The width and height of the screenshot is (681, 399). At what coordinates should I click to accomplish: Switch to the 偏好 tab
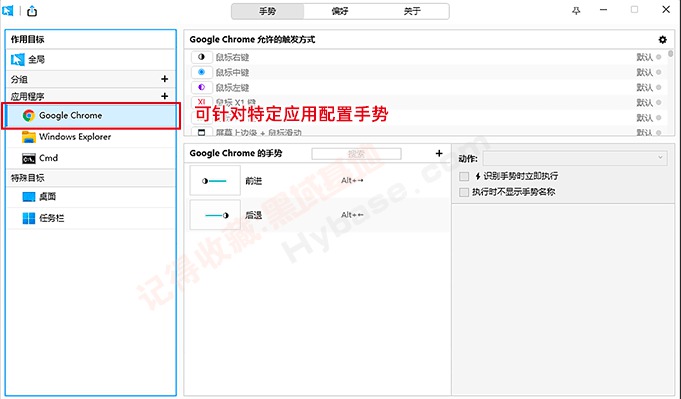[340, 11]
